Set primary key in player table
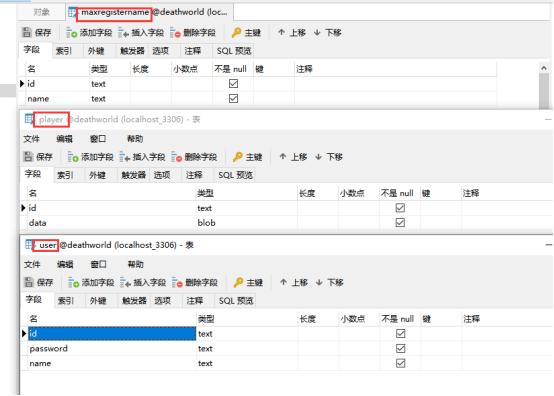This screenshot has width=554, height=396. 248,156
